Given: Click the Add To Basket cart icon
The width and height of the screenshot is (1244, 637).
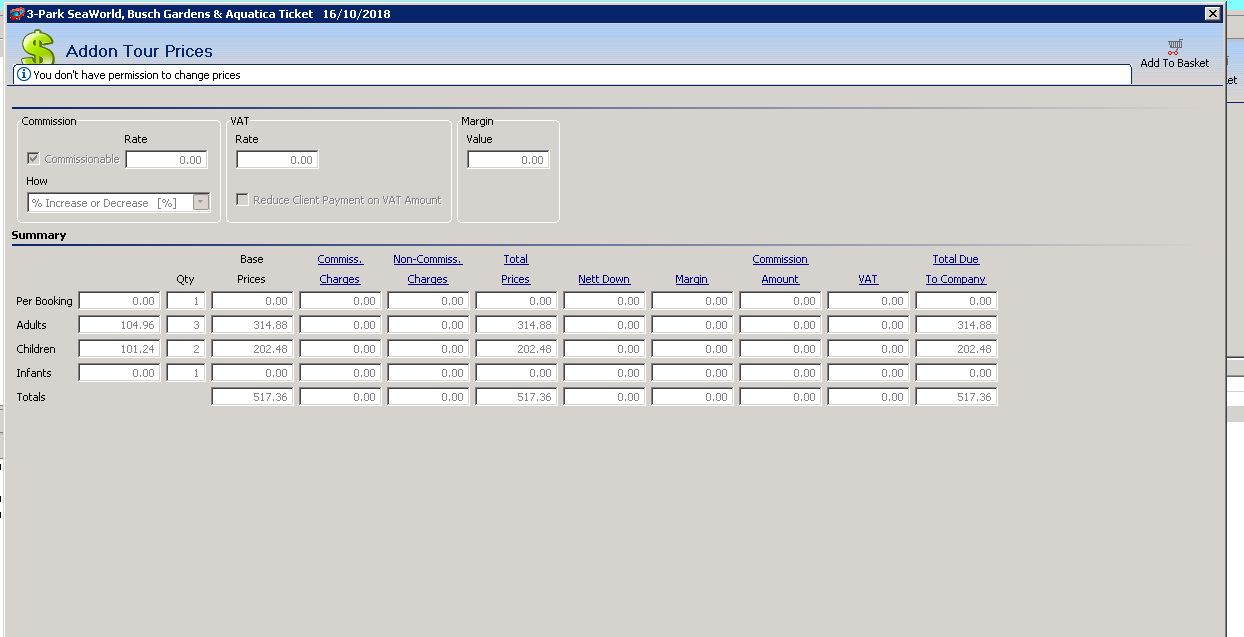Looking at the screenshot, I should coord(1175,46).
